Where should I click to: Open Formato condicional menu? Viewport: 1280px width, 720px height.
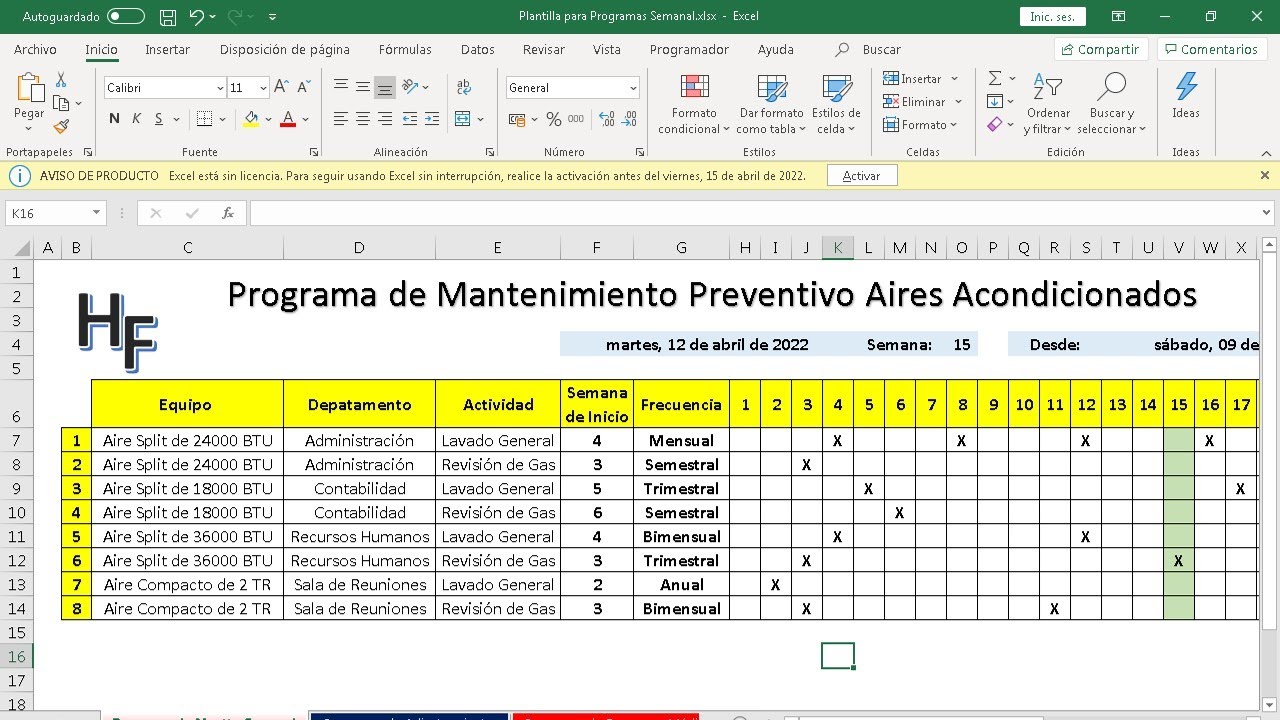(694, 104)
